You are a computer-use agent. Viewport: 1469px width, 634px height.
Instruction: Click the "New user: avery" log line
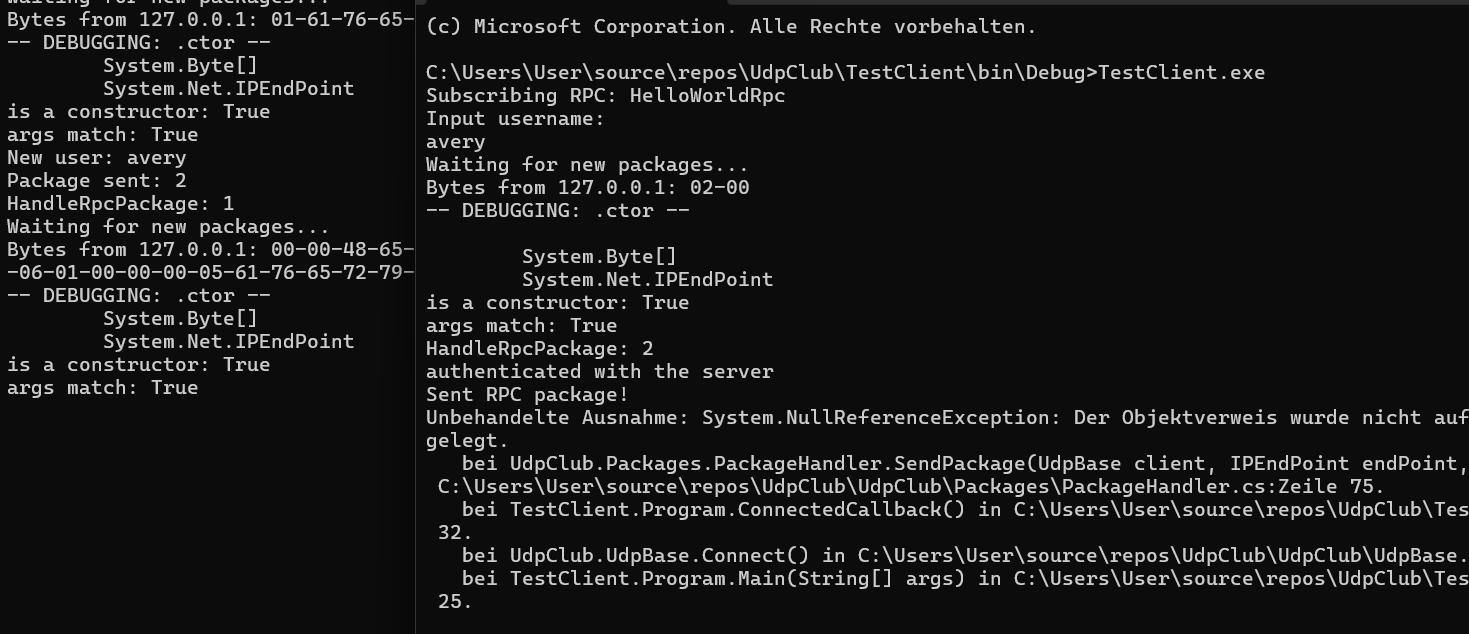[96, 158]
